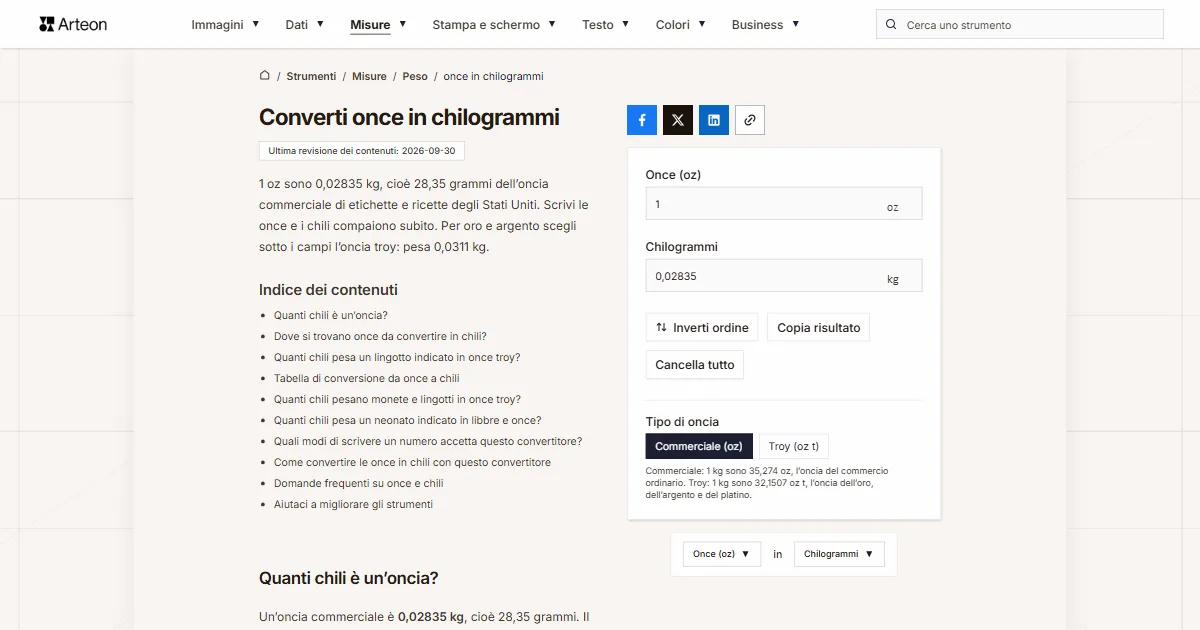Jump to 'Quali modi di scrivere un numero'
Screen dimensions: 1200x630
[x=428, y=441]
